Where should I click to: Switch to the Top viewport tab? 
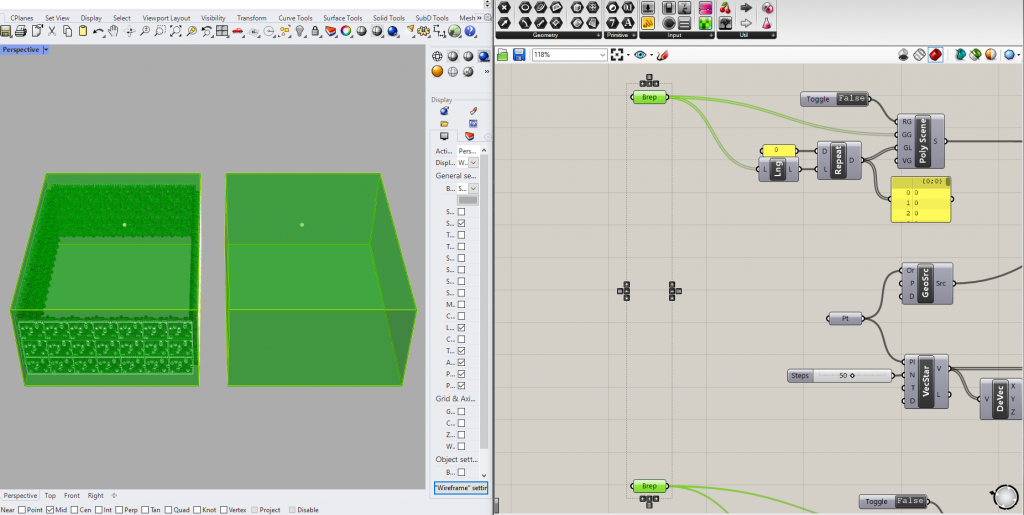(x=50, y=495)
